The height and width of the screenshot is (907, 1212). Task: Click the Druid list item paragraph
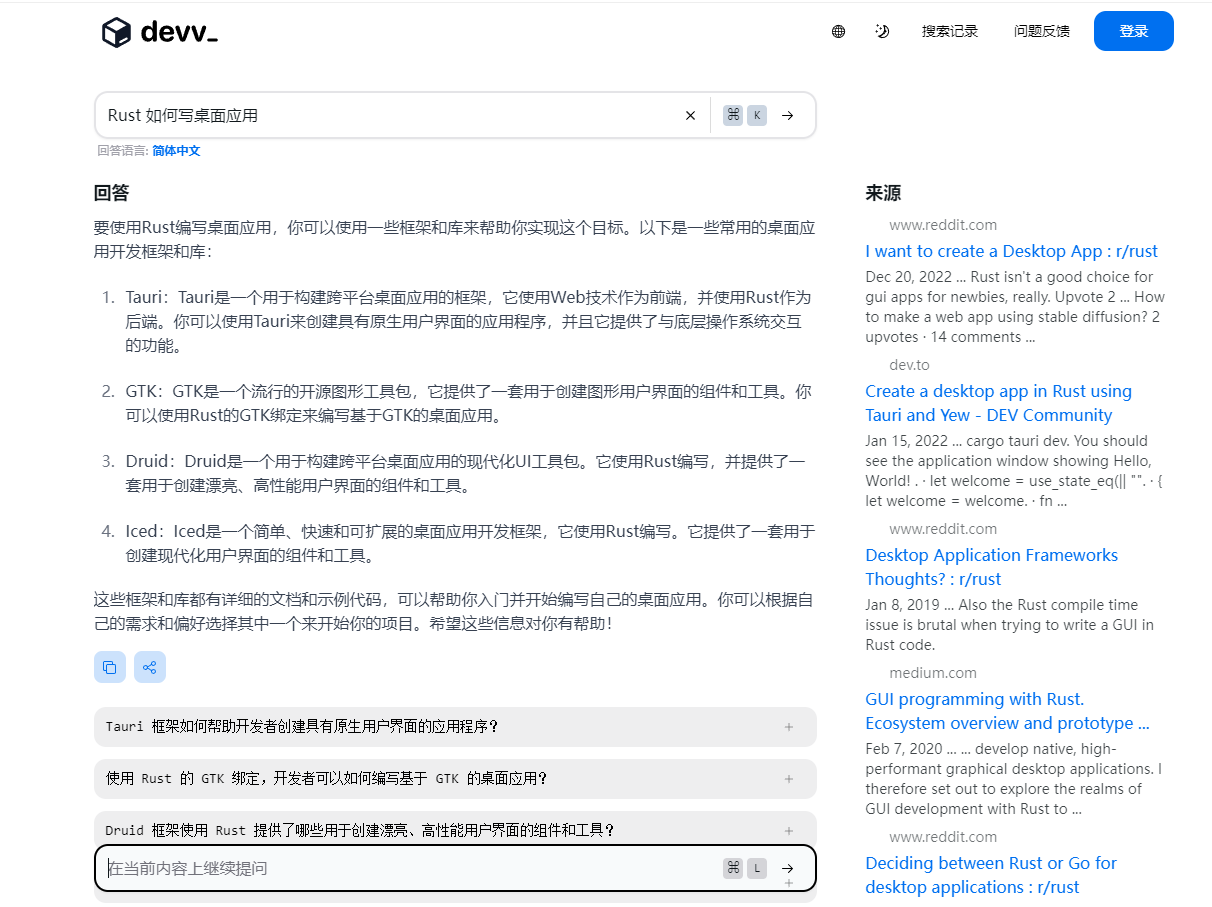465,473
